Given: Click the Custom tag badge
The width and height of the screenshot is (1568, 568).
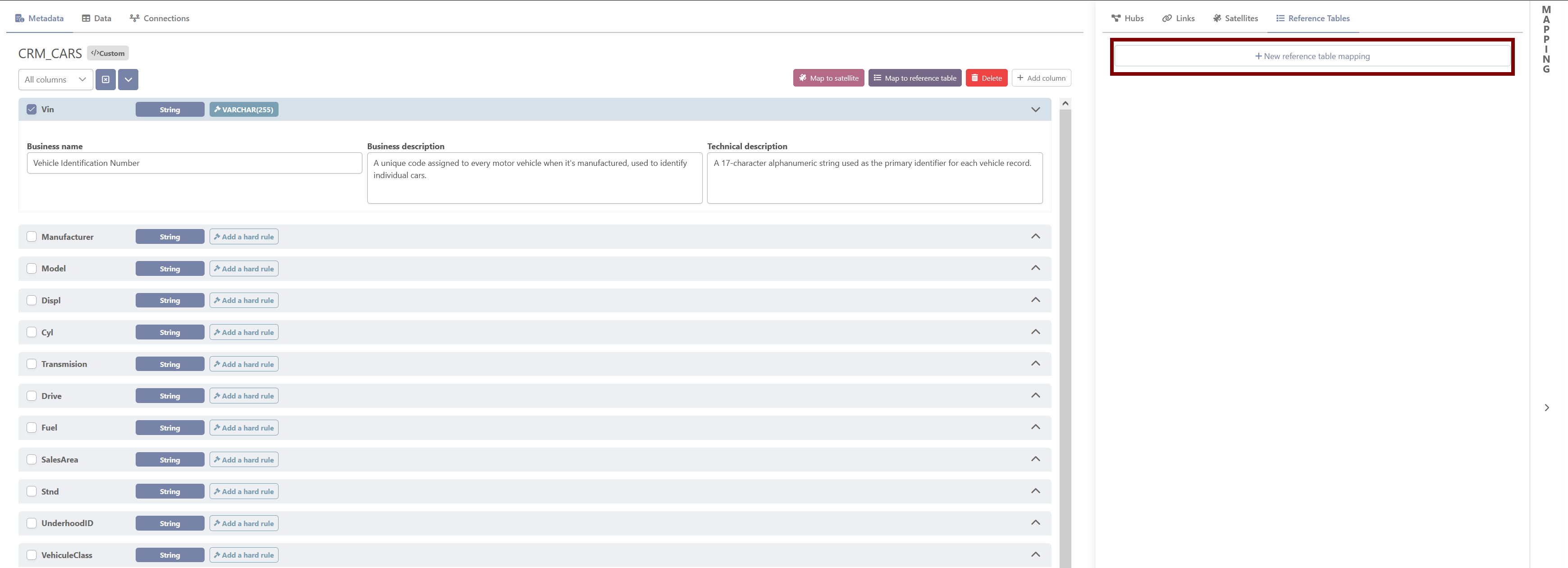Looking at the screenshot, I should coord(108,54).
